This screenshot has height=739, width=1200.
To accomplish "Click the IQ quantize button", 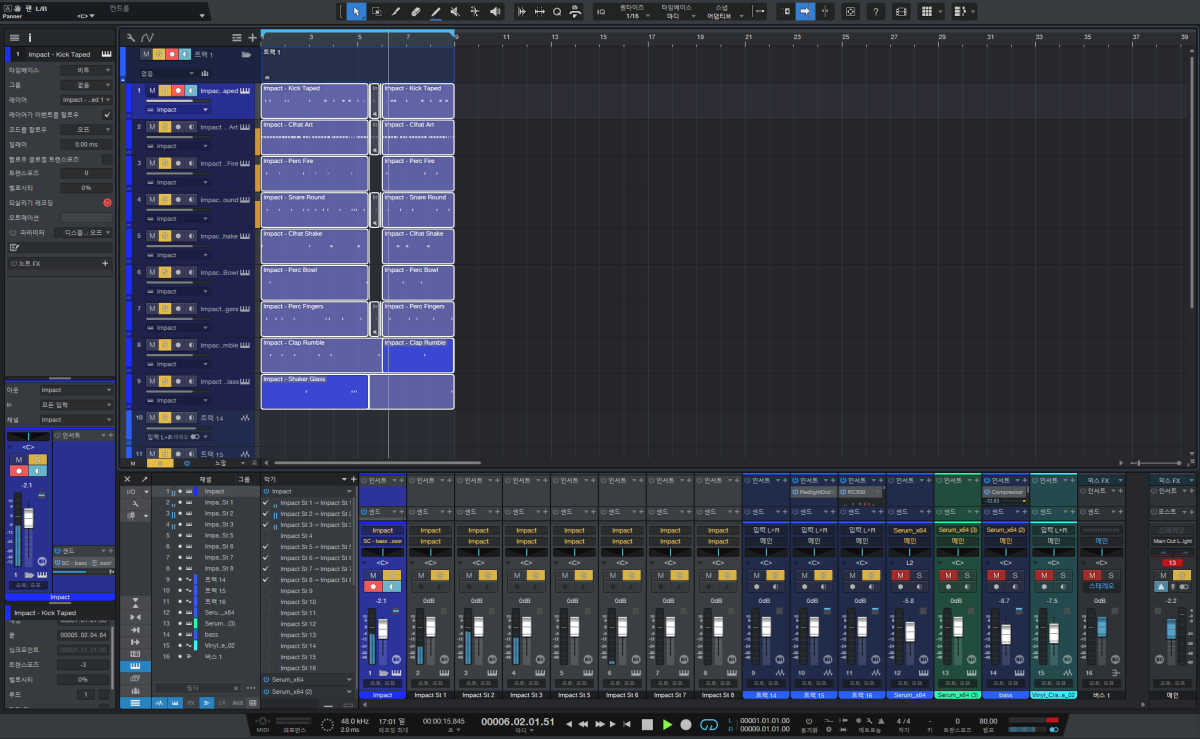I will [601, 12].
